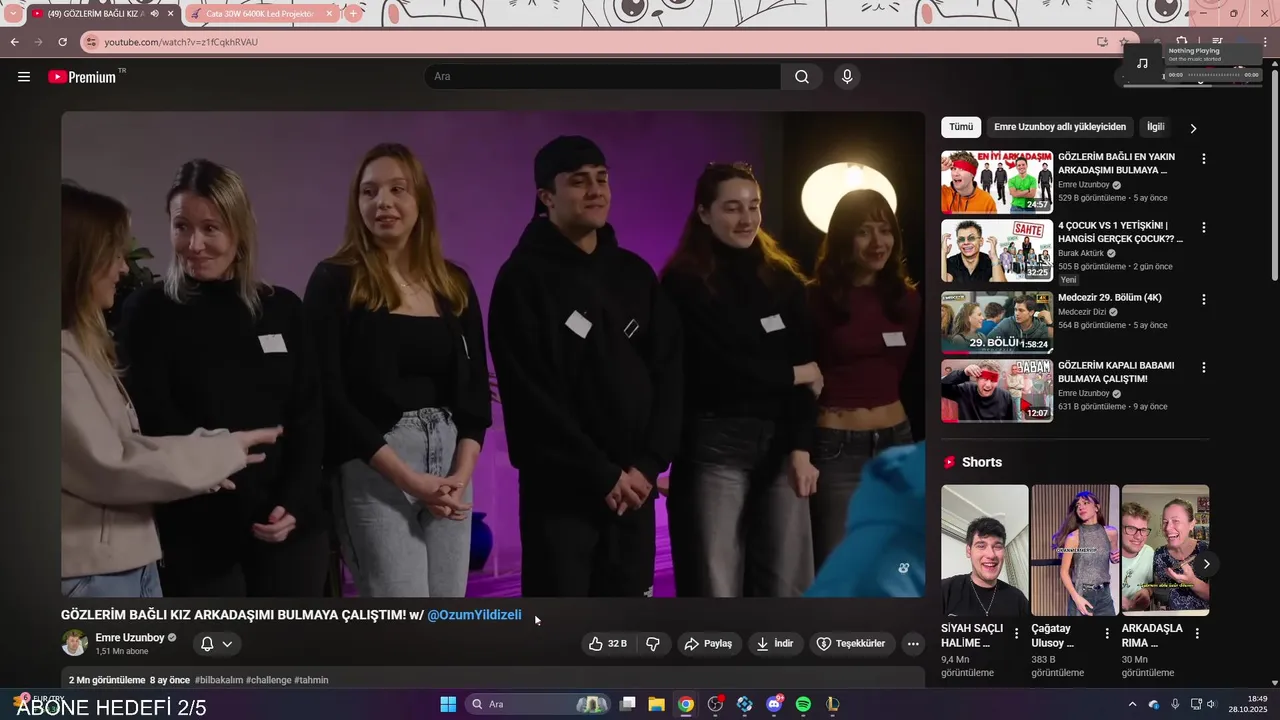Click the address bar URL
The width and height of the screenshot is (1280, 720).
[x=181, y=42]
